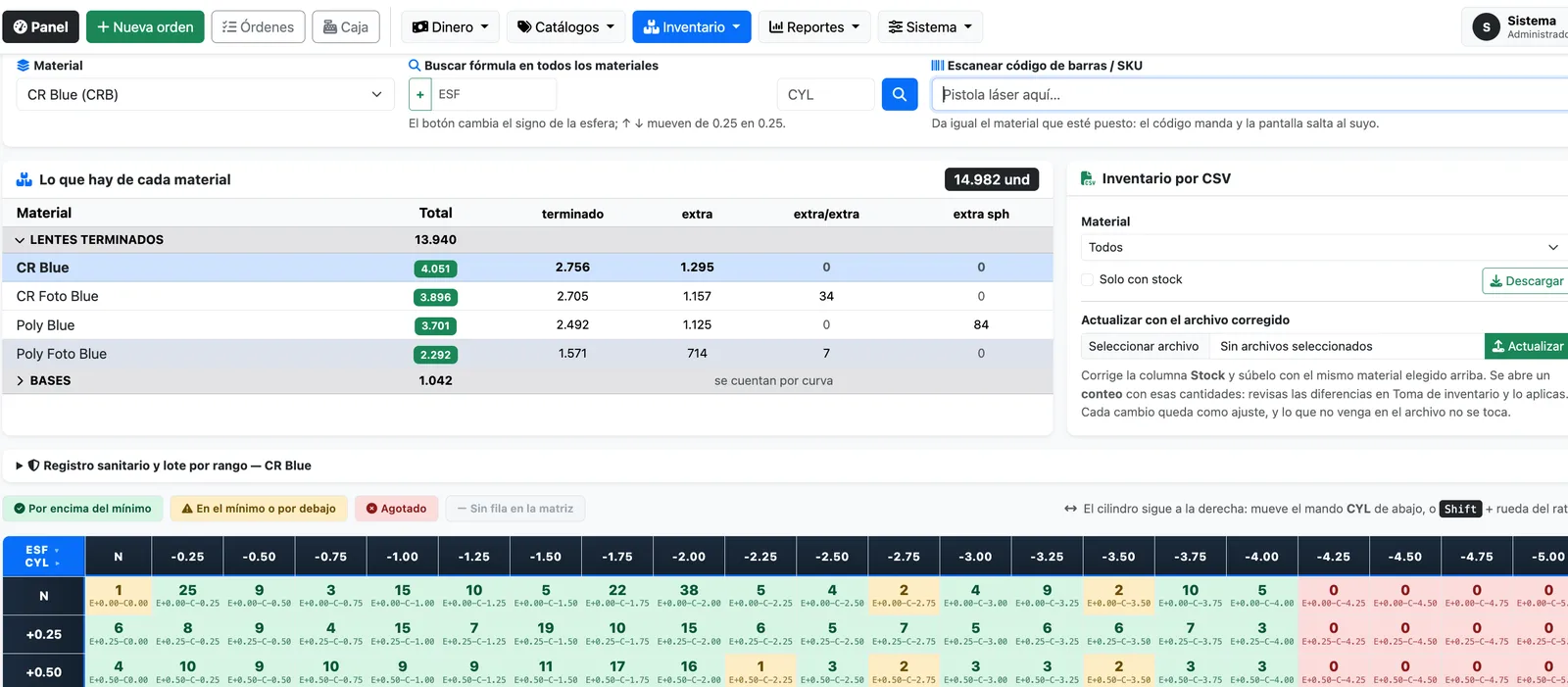
Task: Click the matrix cell with value 38
Action: pos(689,595)
